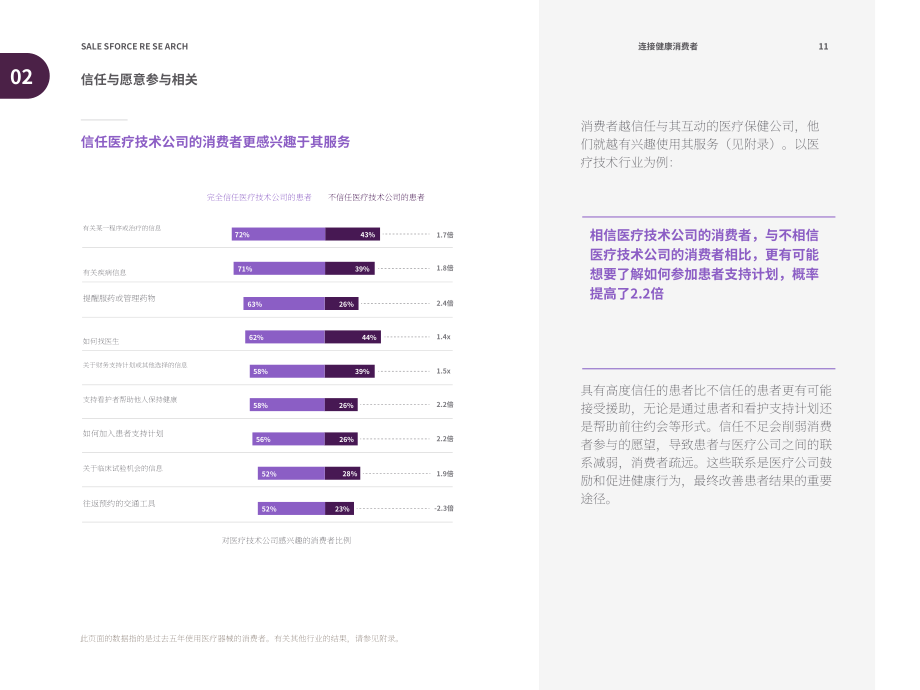This screenshot has width=920, height=690.
Task: Click the paragraph starting "具有高度信任的患者"
Action: click(x=706, y=444)
